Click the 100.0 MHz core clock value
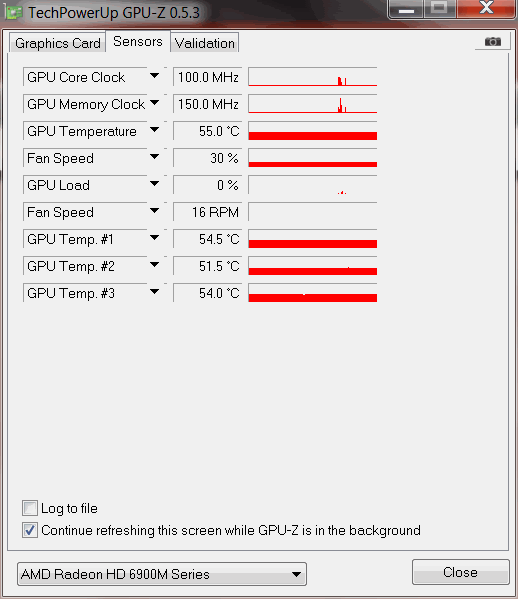The width and height of the screenshot is (518, 599). (207, 77)
